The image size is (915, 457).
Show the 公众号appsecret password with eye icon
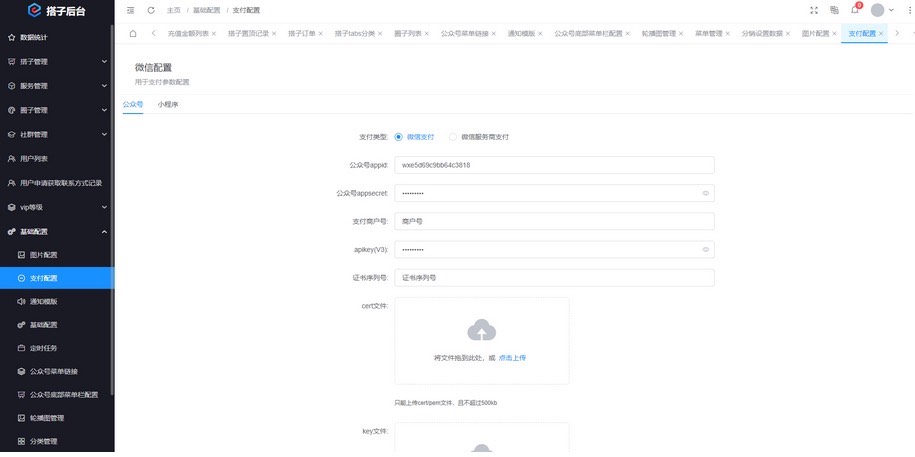pos(705,193)
